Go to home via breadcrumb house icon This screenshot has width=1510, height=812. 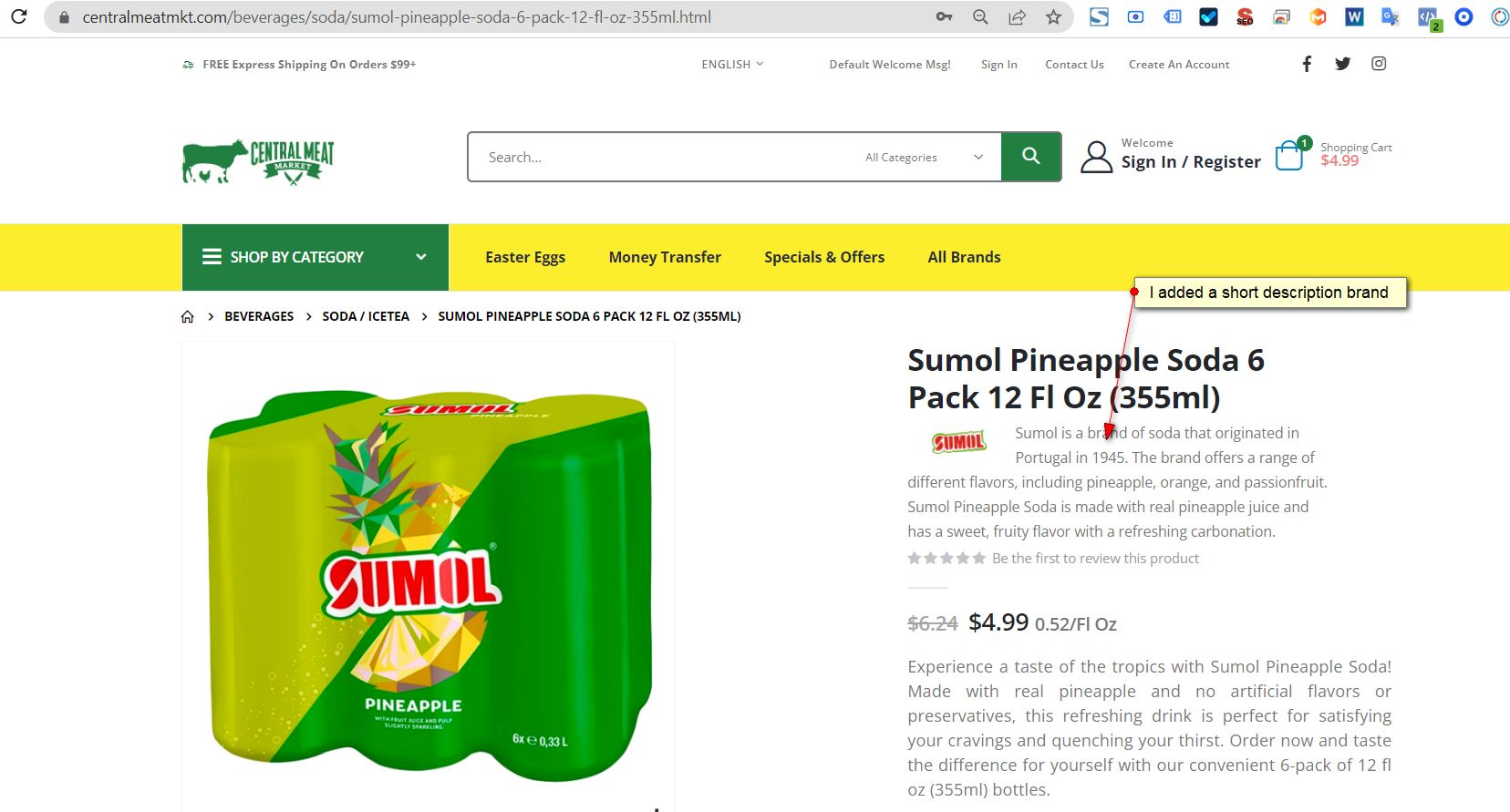188,316
